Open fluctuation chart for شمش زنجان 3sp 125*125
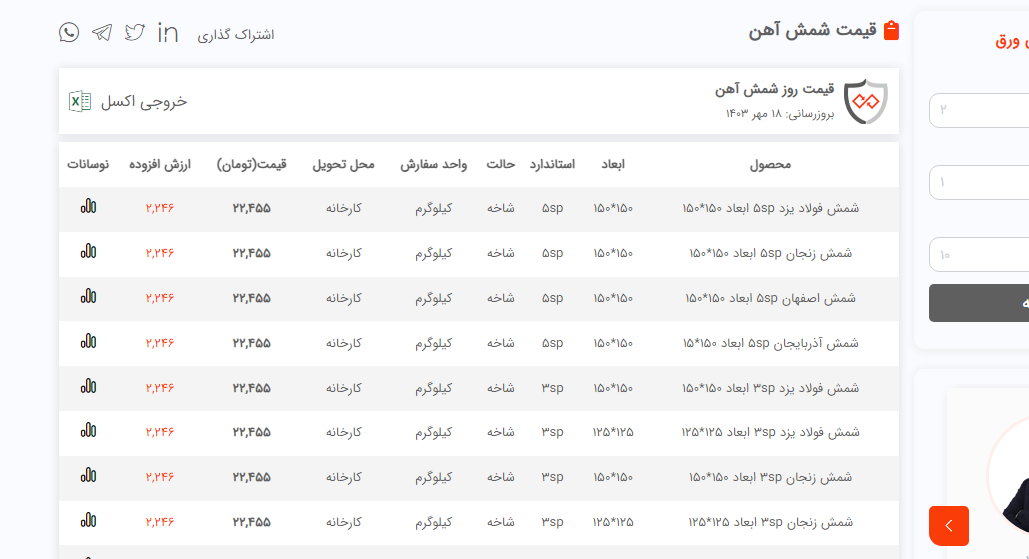 coord(89,521)
